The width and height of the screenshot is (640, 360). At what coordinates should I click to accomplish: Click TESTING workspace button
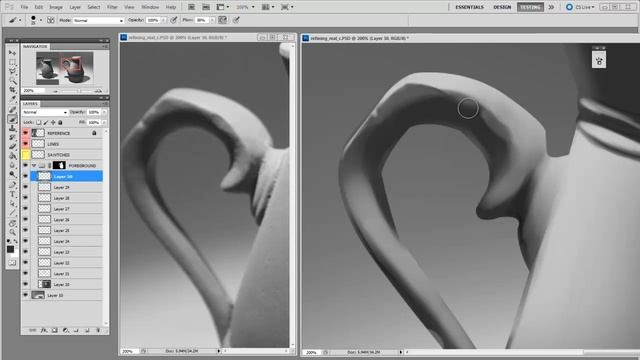tap(530, 7)
